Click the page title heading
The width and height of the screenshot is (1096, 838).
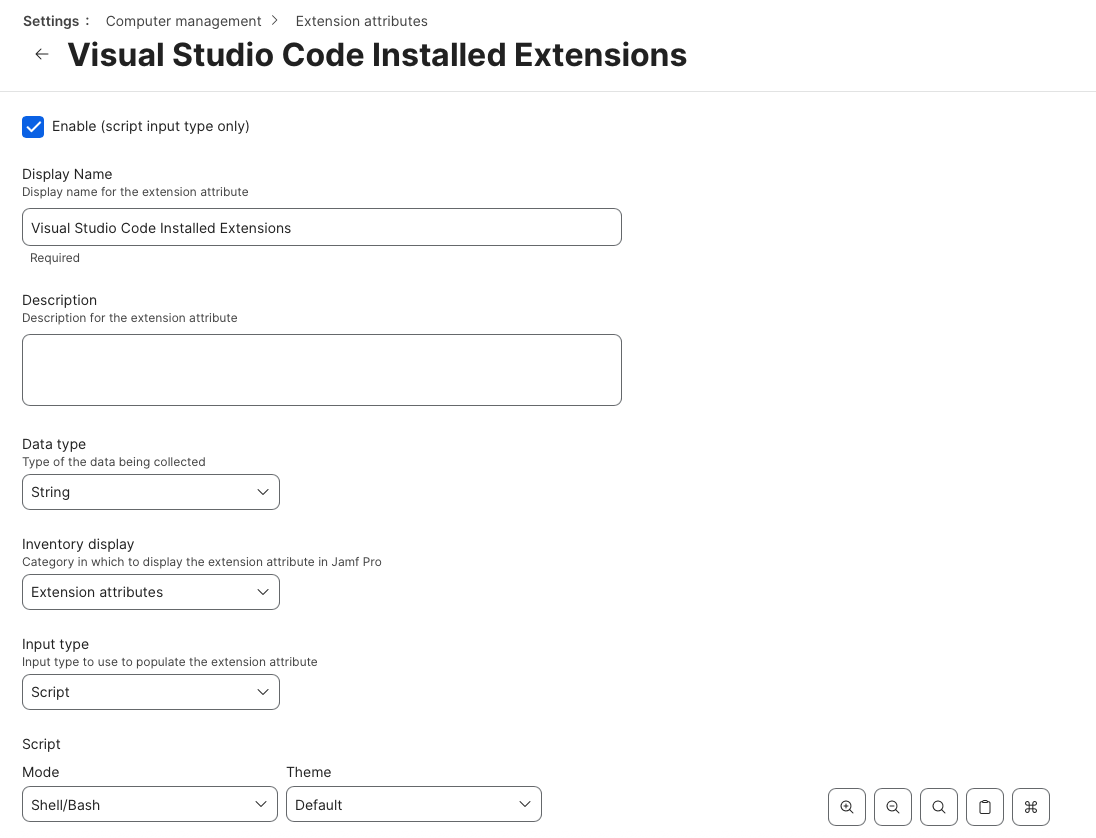click(x=377, y=55)
